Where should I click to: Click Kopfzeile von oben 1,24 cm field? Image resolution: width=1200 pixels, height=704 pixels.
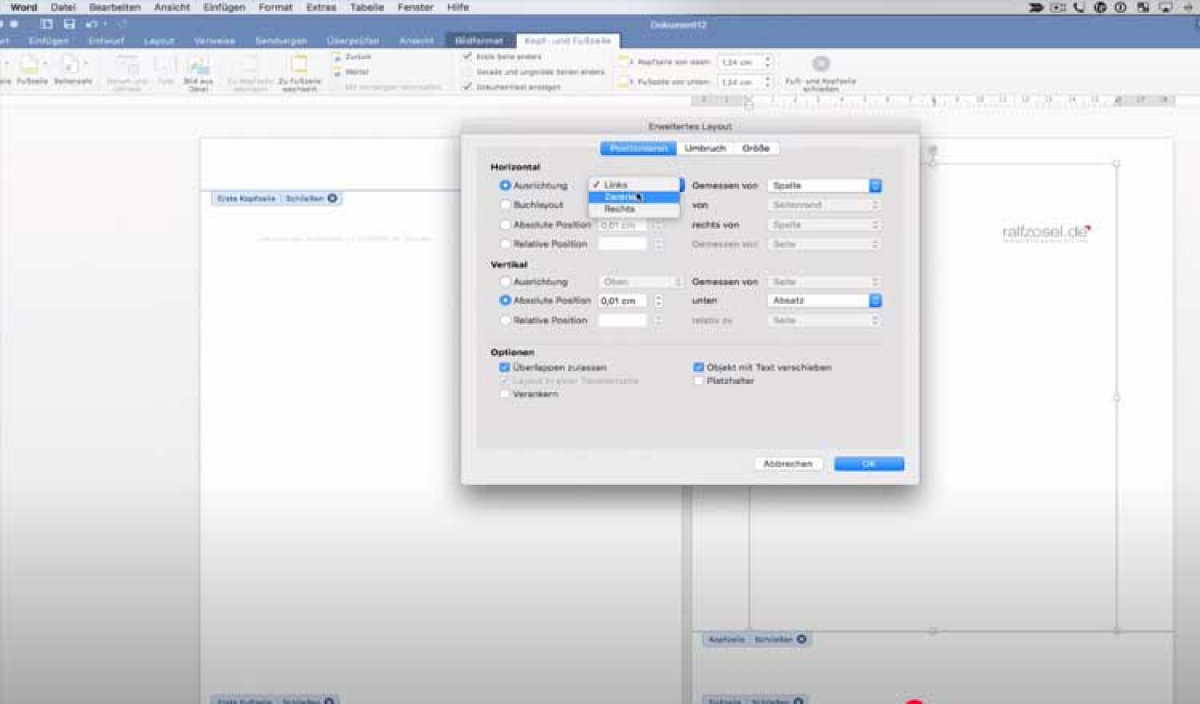click(739, 62)
